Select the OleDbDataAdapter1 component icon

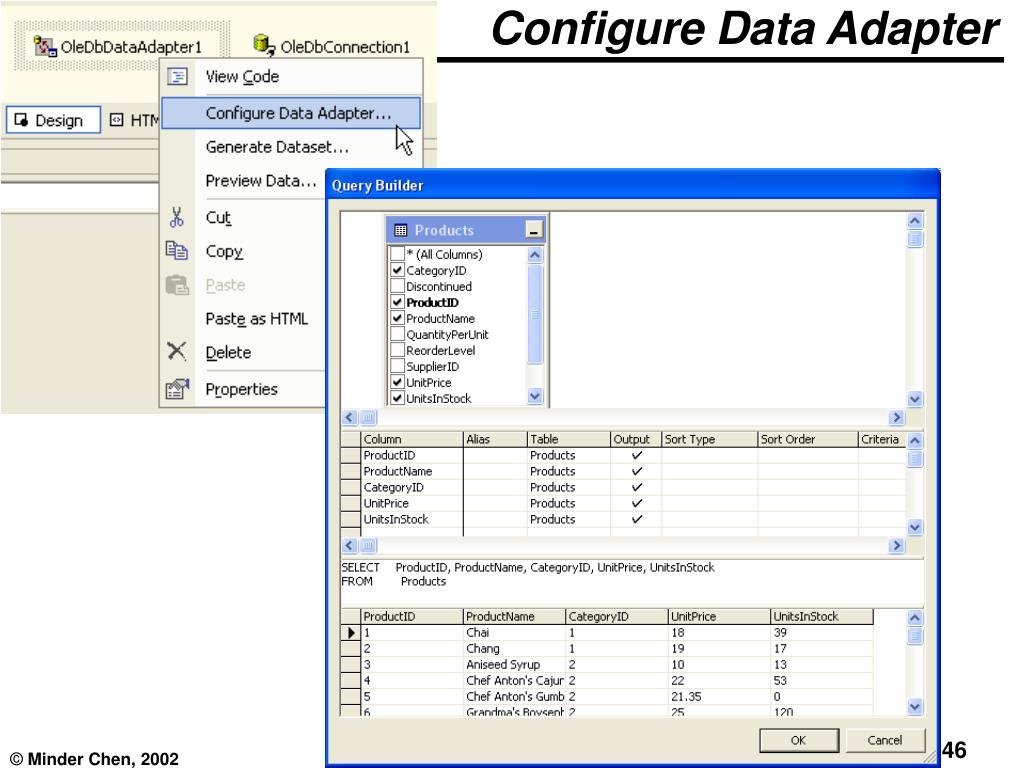(x=45, y=46)
